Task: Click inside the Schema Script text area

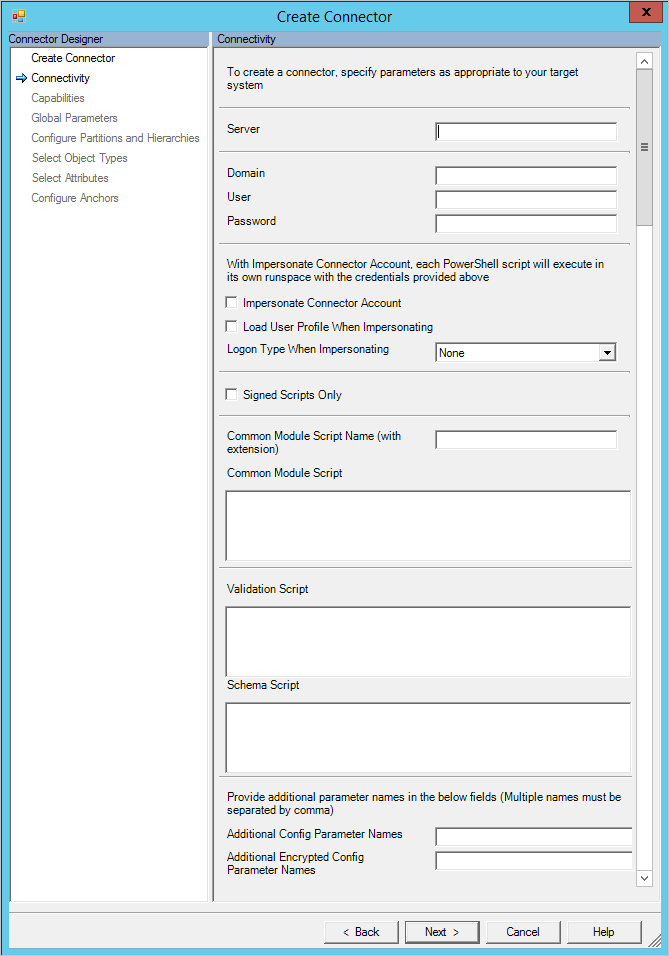Action: [428, 738]
